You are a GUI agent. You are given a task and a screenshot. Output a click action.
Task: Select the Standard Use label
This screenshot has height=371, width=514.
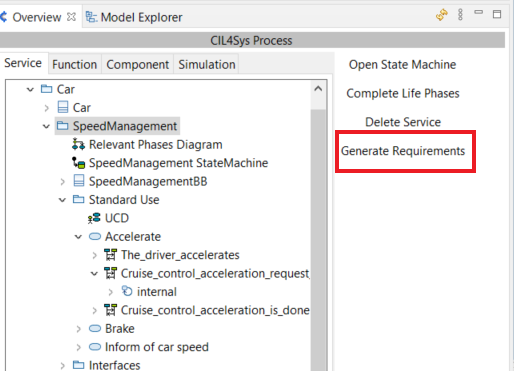(x=124, y=199)
